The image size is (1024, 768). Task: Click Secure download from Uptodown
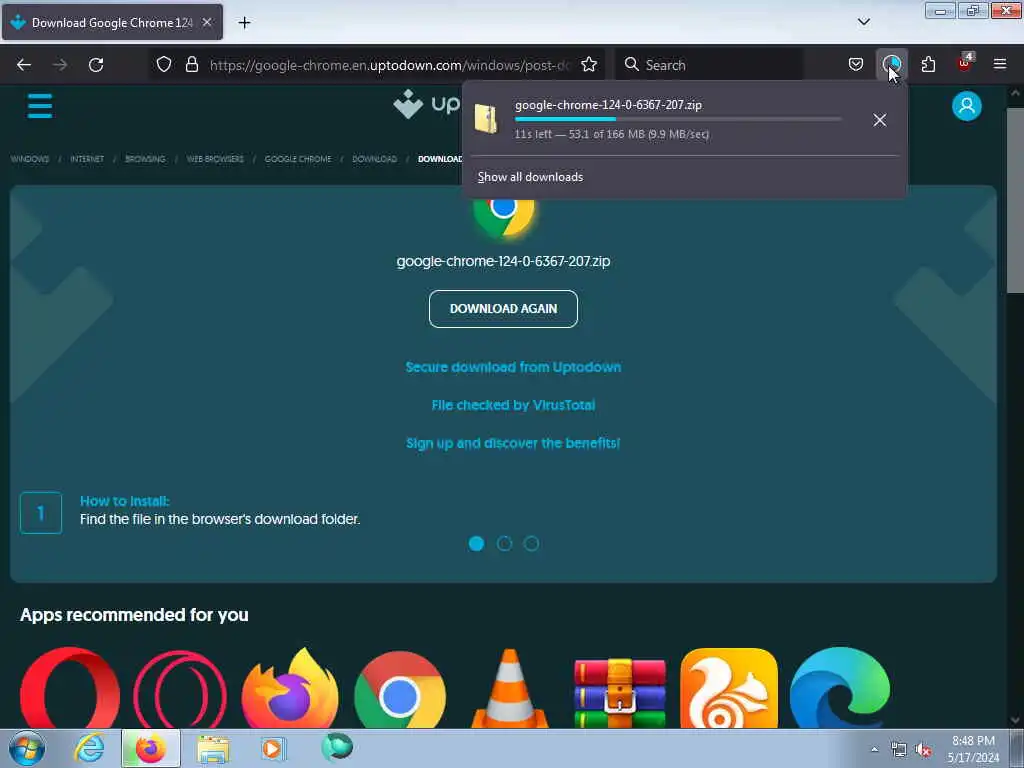pos(513,367)
